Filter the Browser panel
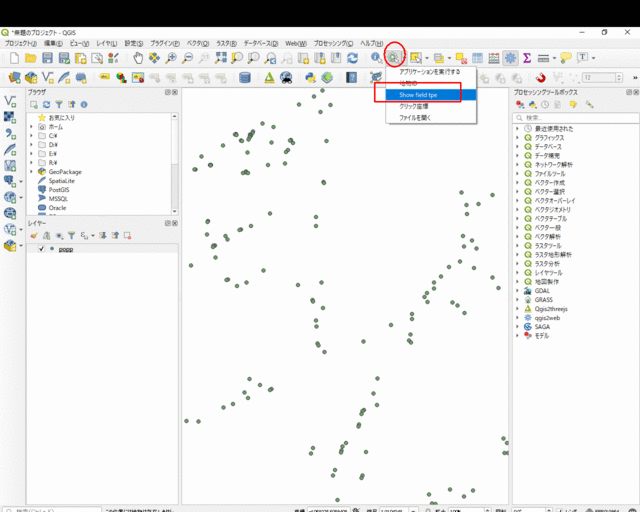This screenshot has width=640, height=512. pos(59,105)
